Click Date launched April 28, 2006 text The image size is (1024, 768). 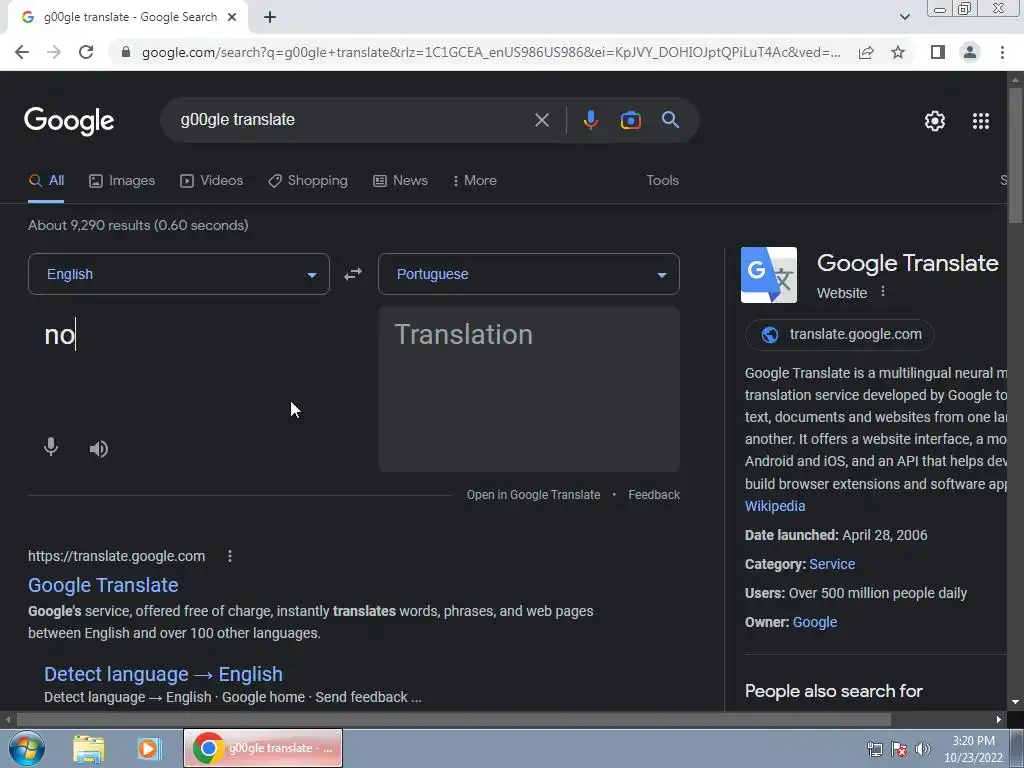click(836, 536)
